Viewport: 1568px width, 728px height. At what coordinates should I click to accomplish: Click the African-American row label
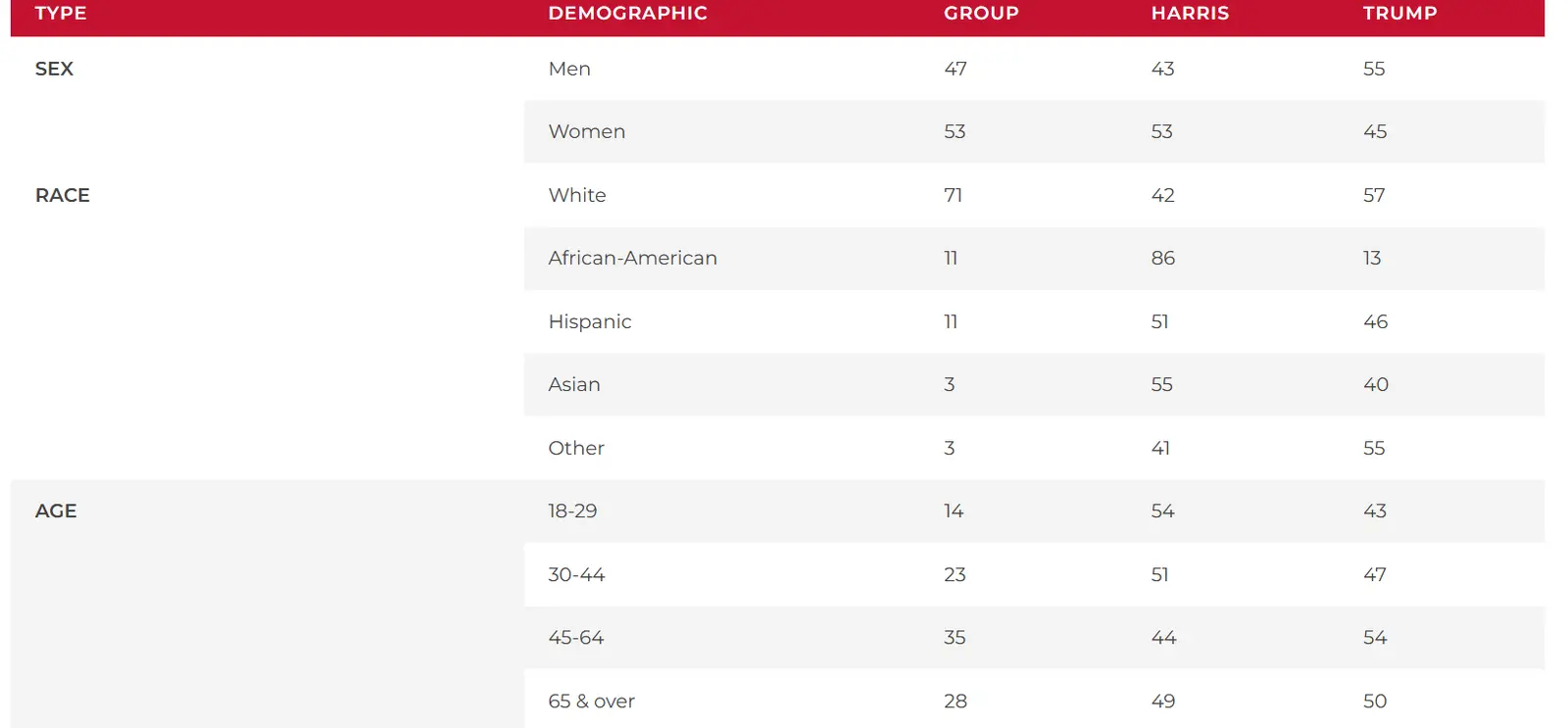632,258
